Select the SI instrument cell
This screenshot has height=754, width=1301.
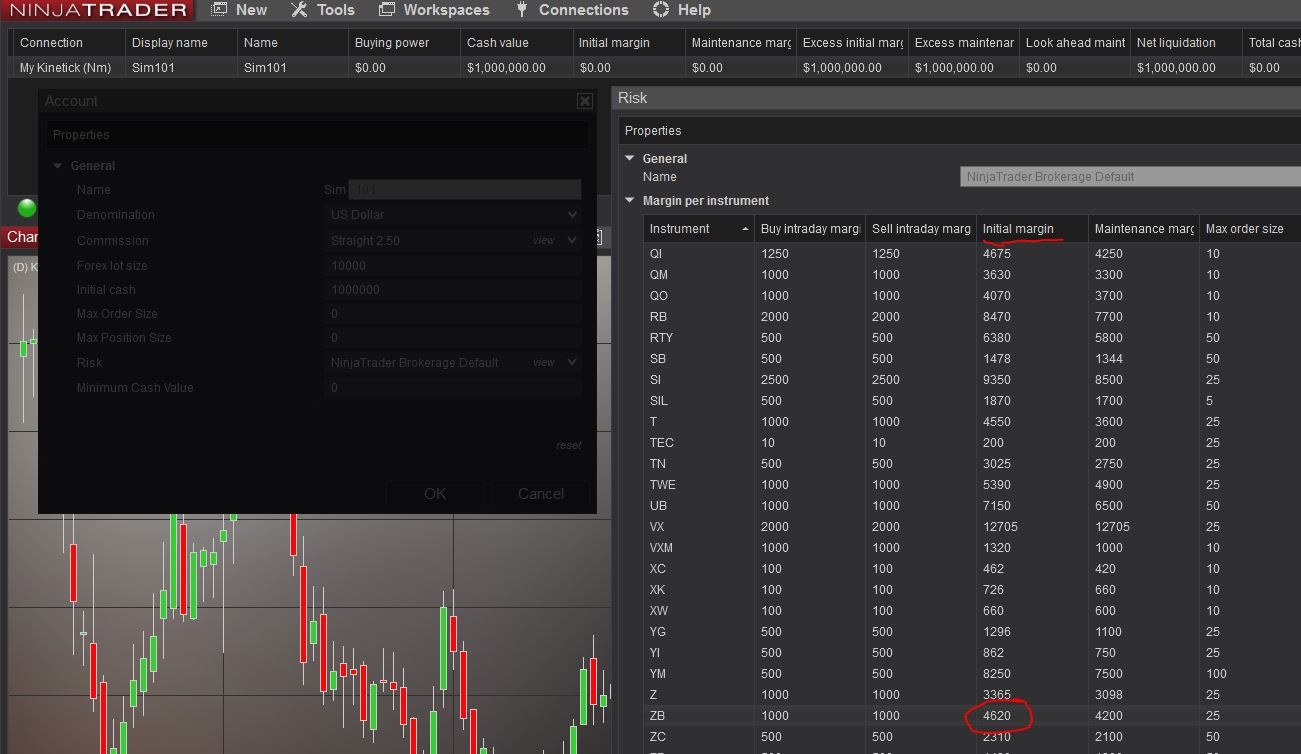pyautogui.click(x=699, y=380)
